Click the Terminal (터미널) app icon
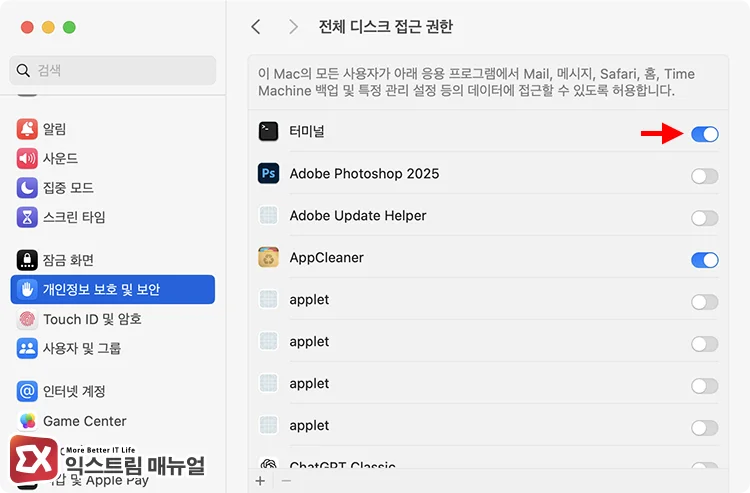This screenshot has width=750, height=493. pyautogui.click(x=268, y=131)
